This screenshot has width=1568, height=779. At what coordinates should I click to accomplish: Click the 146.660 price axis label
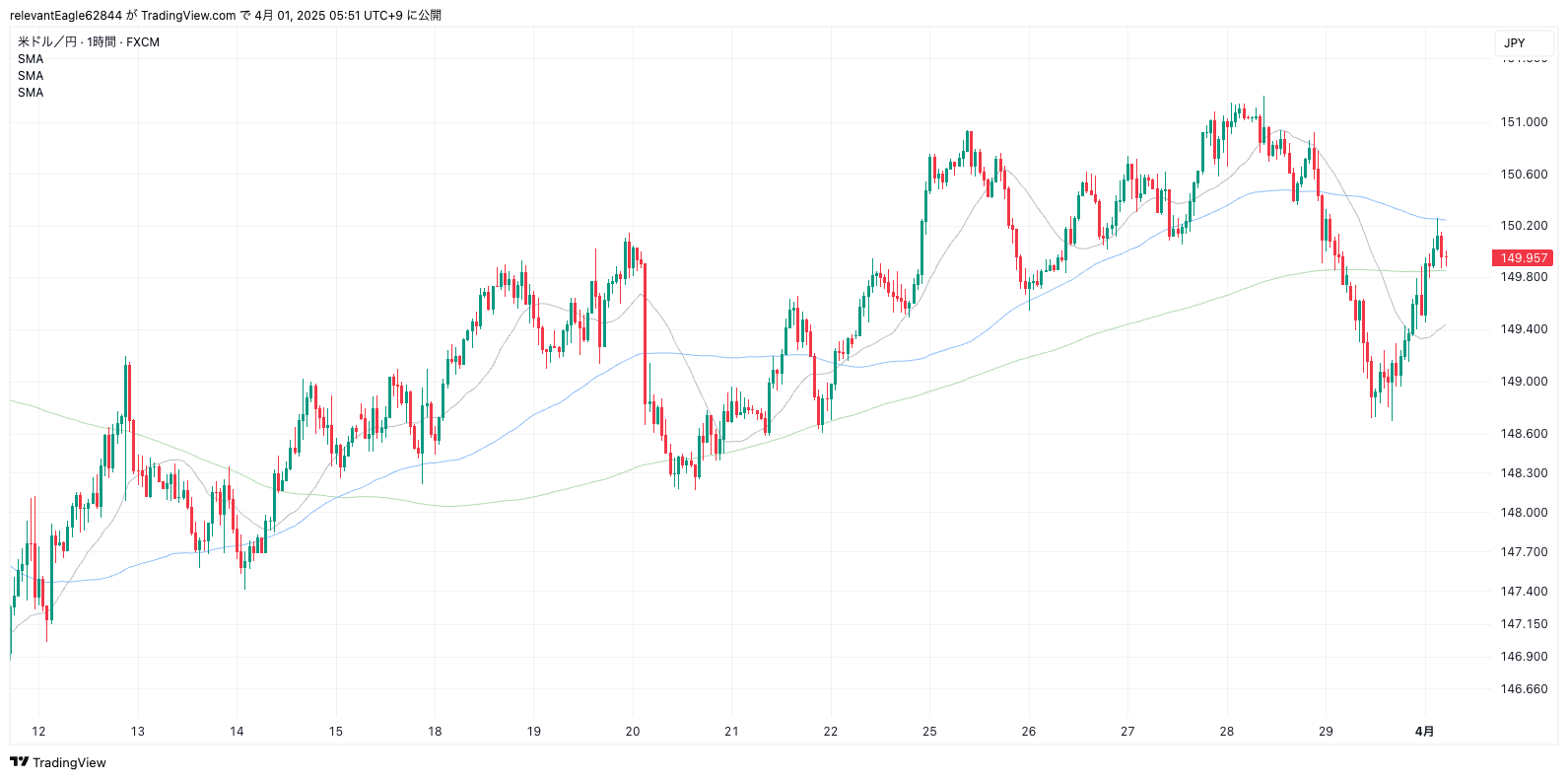1524,689
